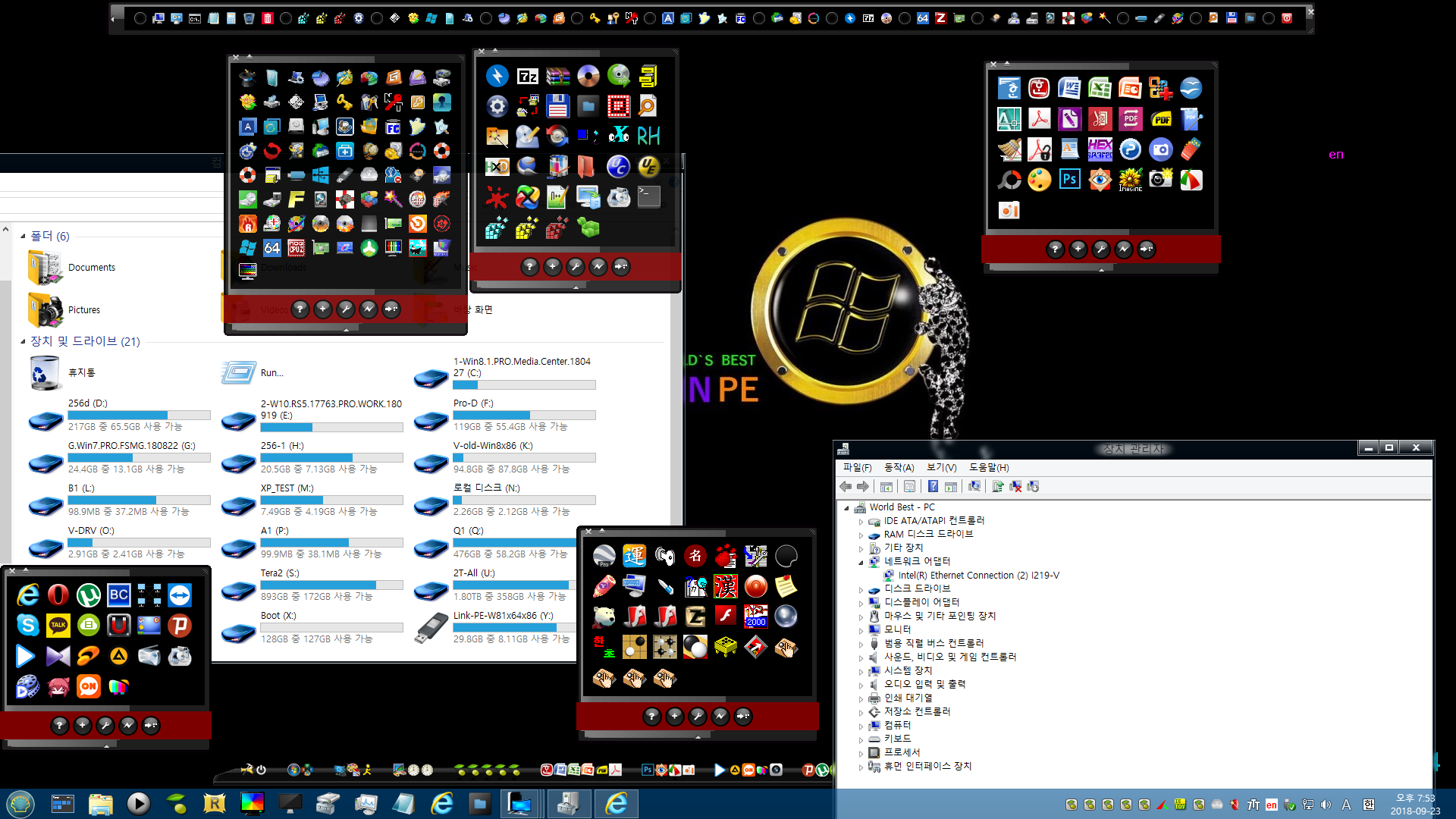Open 7-Zip 7z icon
This screenshot has height=819, width=1456.
tap(528, 76)
